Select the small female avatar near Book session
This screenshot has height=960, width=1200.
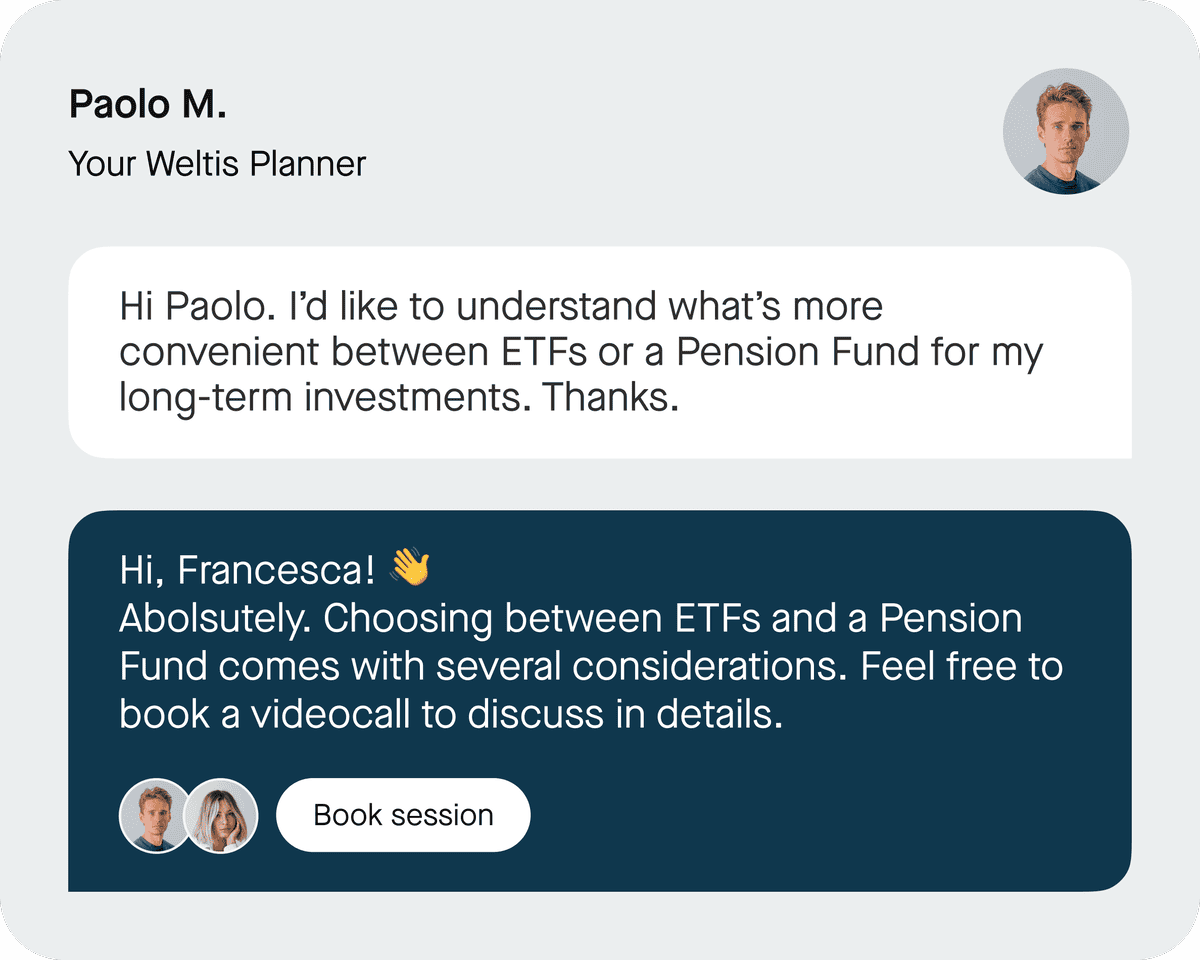222,815
